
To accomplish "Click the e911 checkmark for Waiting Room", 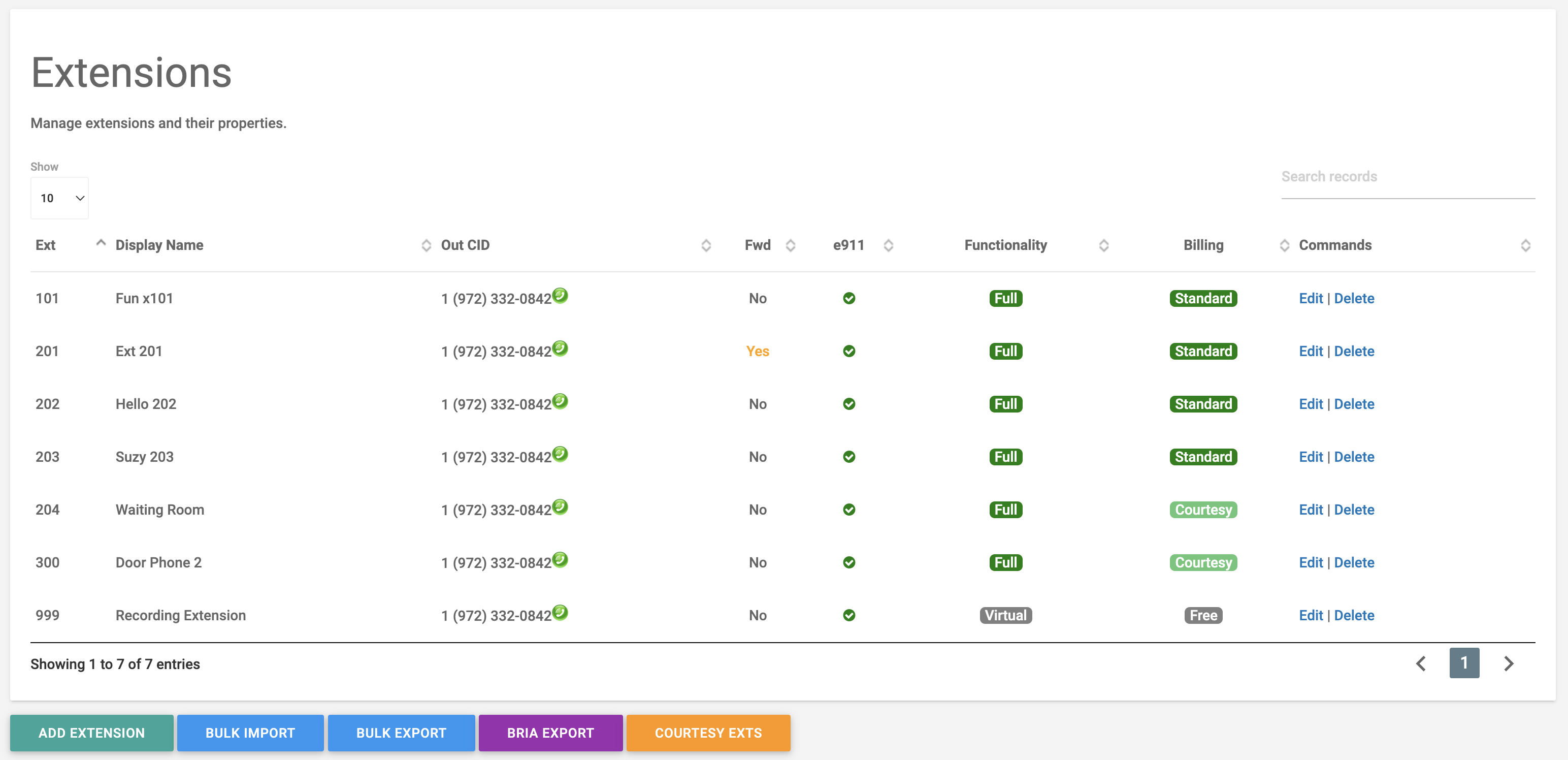I will click(849, 510).
